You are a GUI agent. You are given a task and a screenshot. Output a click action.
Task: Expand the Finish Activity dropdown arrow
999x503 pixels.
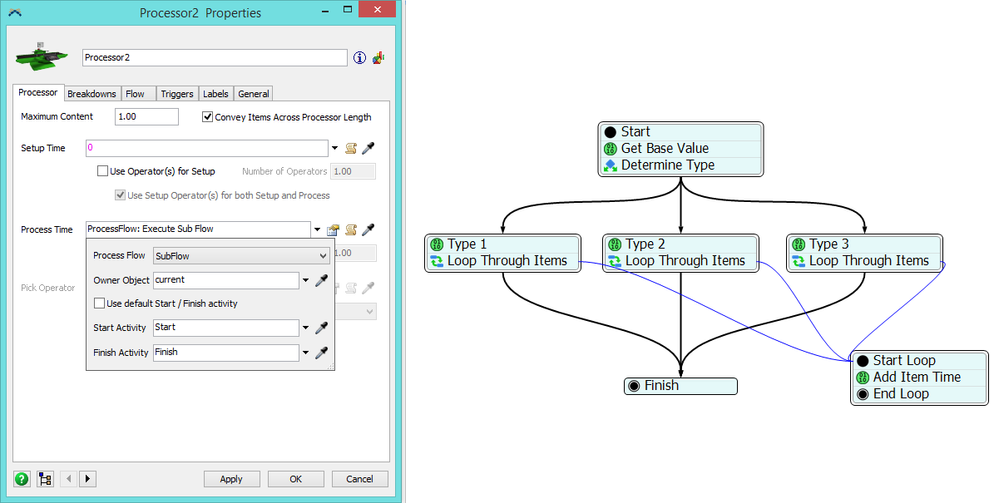click(306, 353)
